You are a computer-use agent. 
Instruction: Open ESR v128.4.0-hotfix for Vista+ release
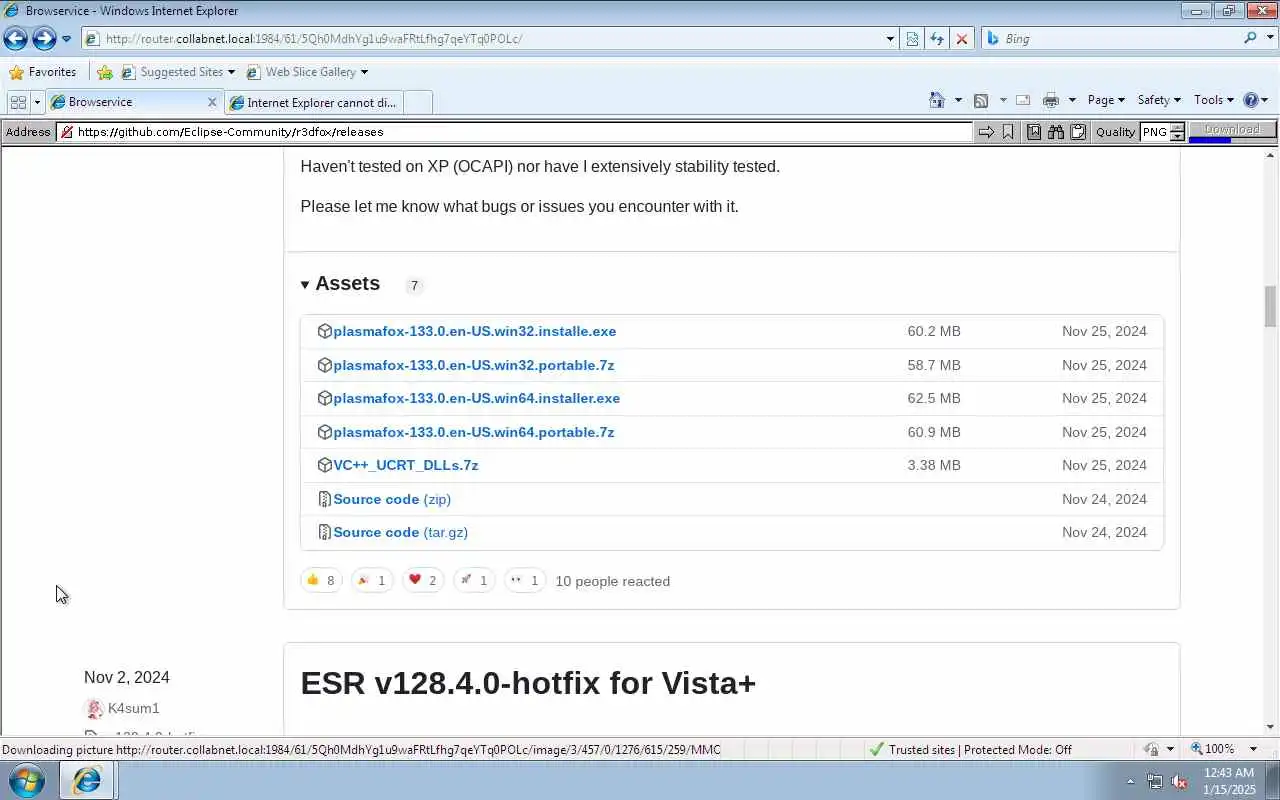click(x=528, y=683)
